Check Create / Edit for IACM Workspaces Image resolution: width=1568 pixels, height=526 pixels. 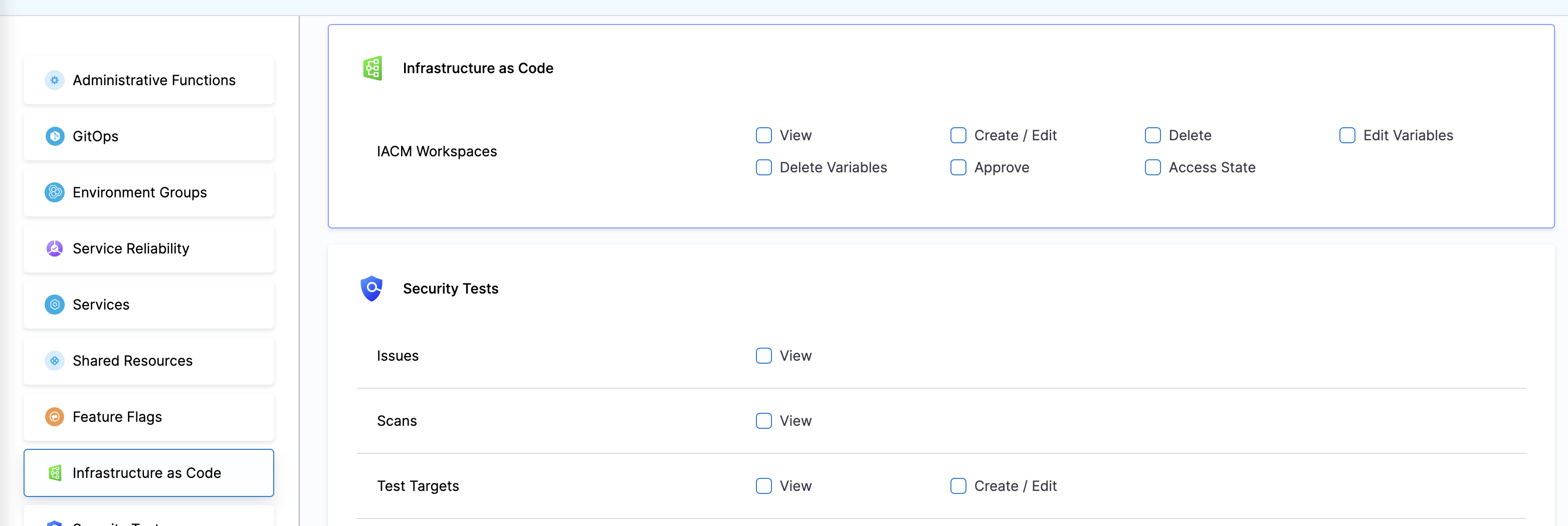tap(958, 135)
